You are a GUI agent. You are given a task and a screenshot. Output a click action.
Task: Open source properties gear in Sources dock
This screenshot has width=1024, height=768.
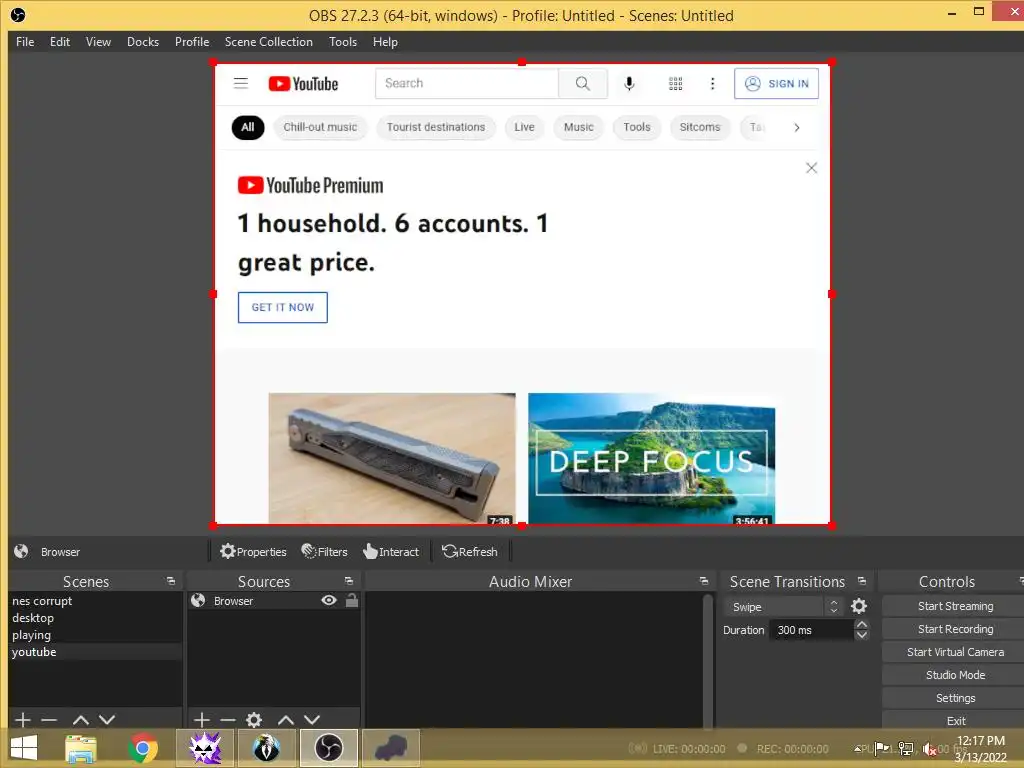click(254, 720)
